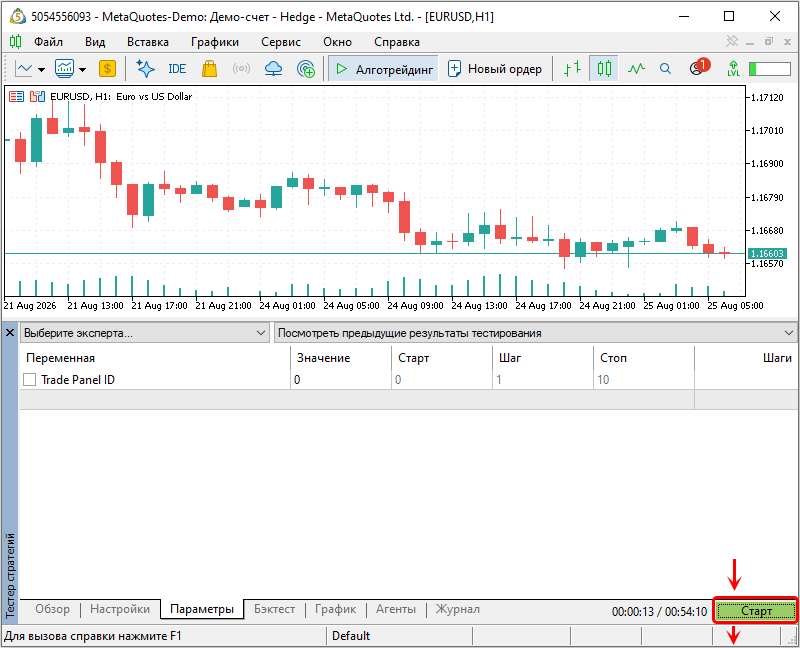Click the Тестер стратегий vertical label
Viewport: 800px width, 648px height.
10,576
